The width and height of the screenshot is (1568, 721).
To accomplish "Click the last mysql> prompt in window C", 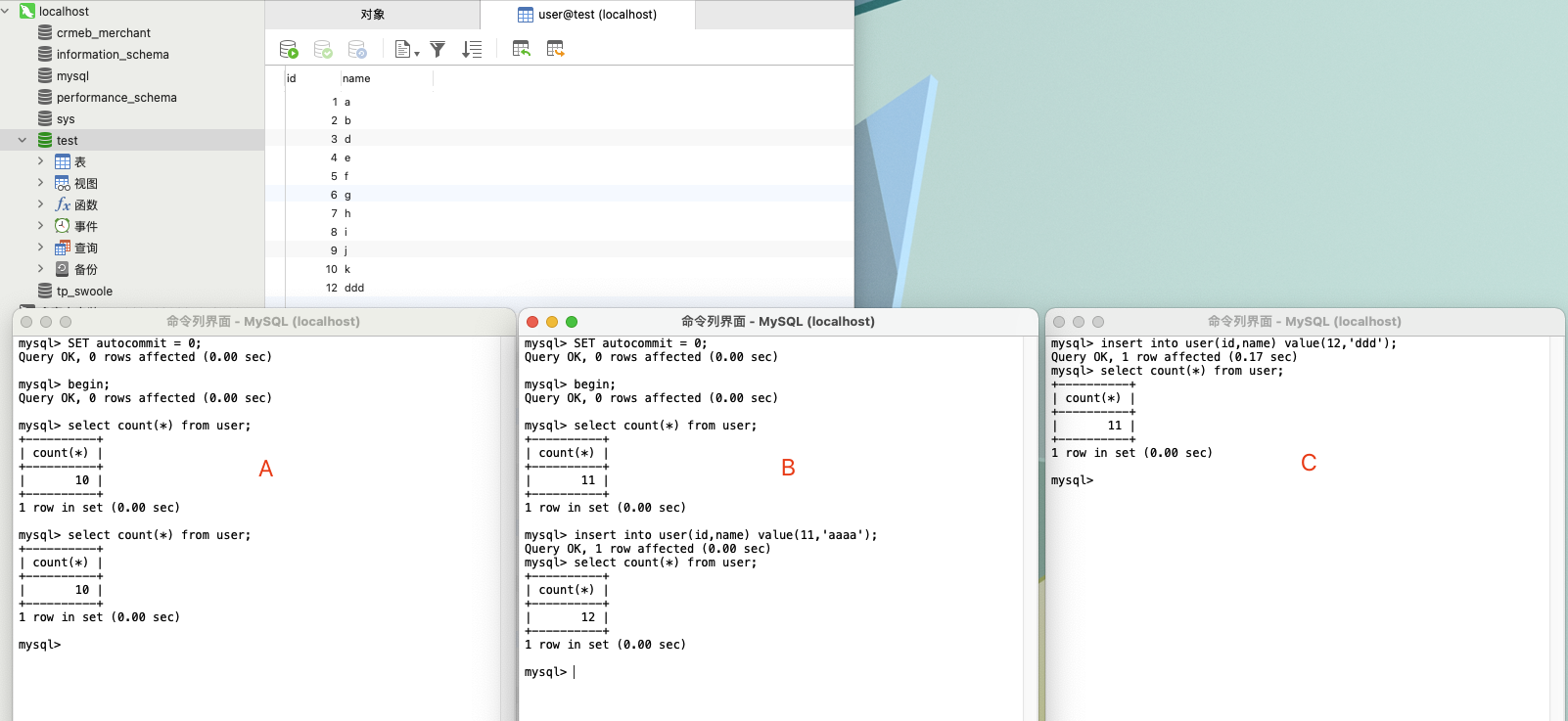I will 1072,480.
